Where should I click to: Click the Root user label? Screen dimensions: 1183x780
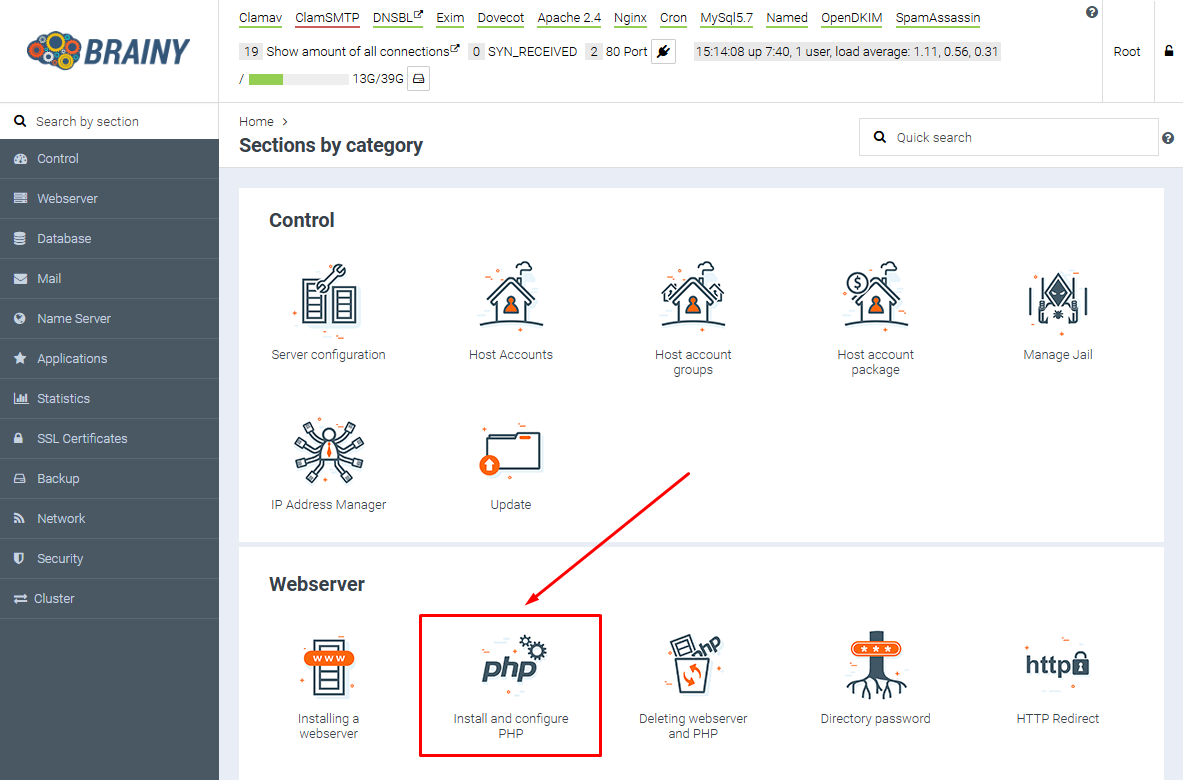(x=1126, y=51)
